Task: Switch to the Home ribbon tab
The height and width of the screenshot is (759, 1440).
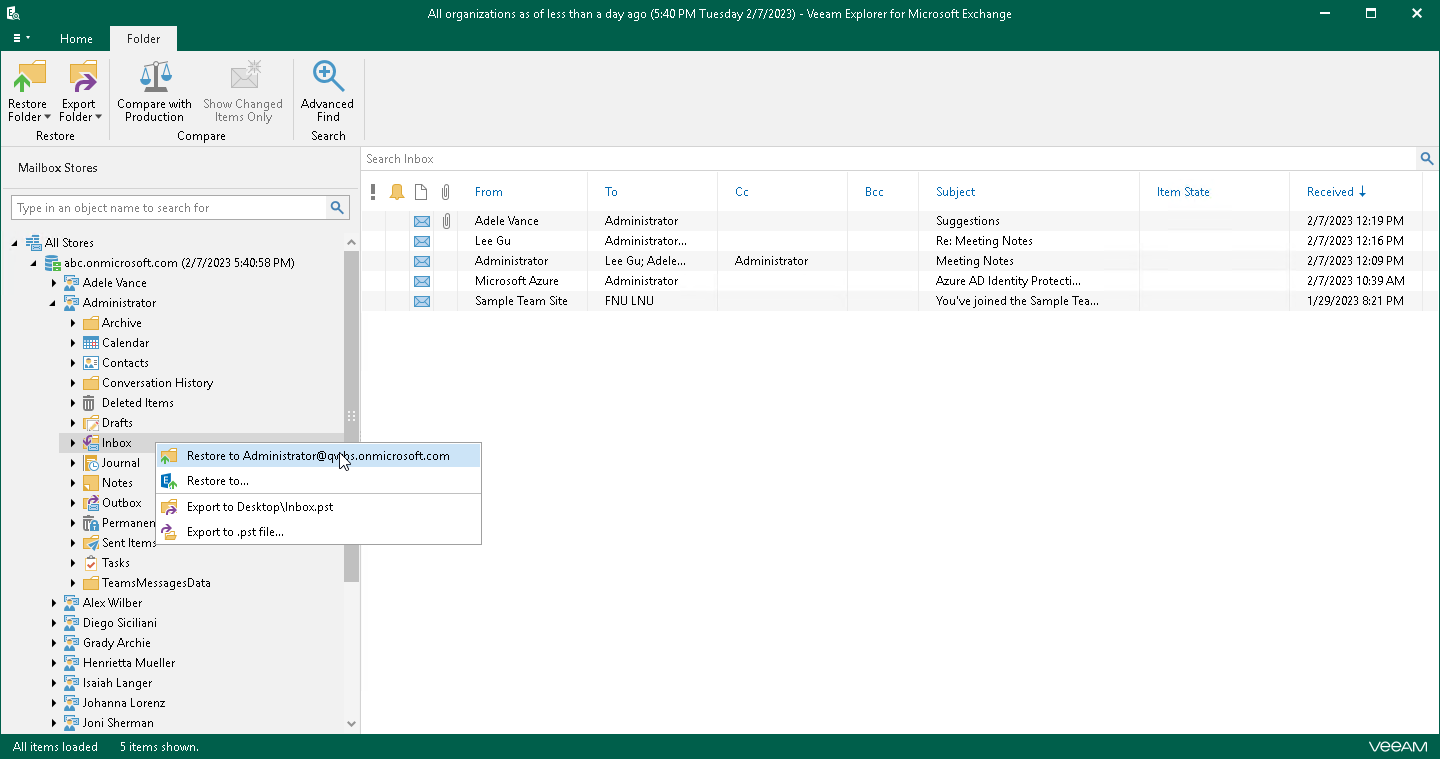Action: click(x=76, y=38)
